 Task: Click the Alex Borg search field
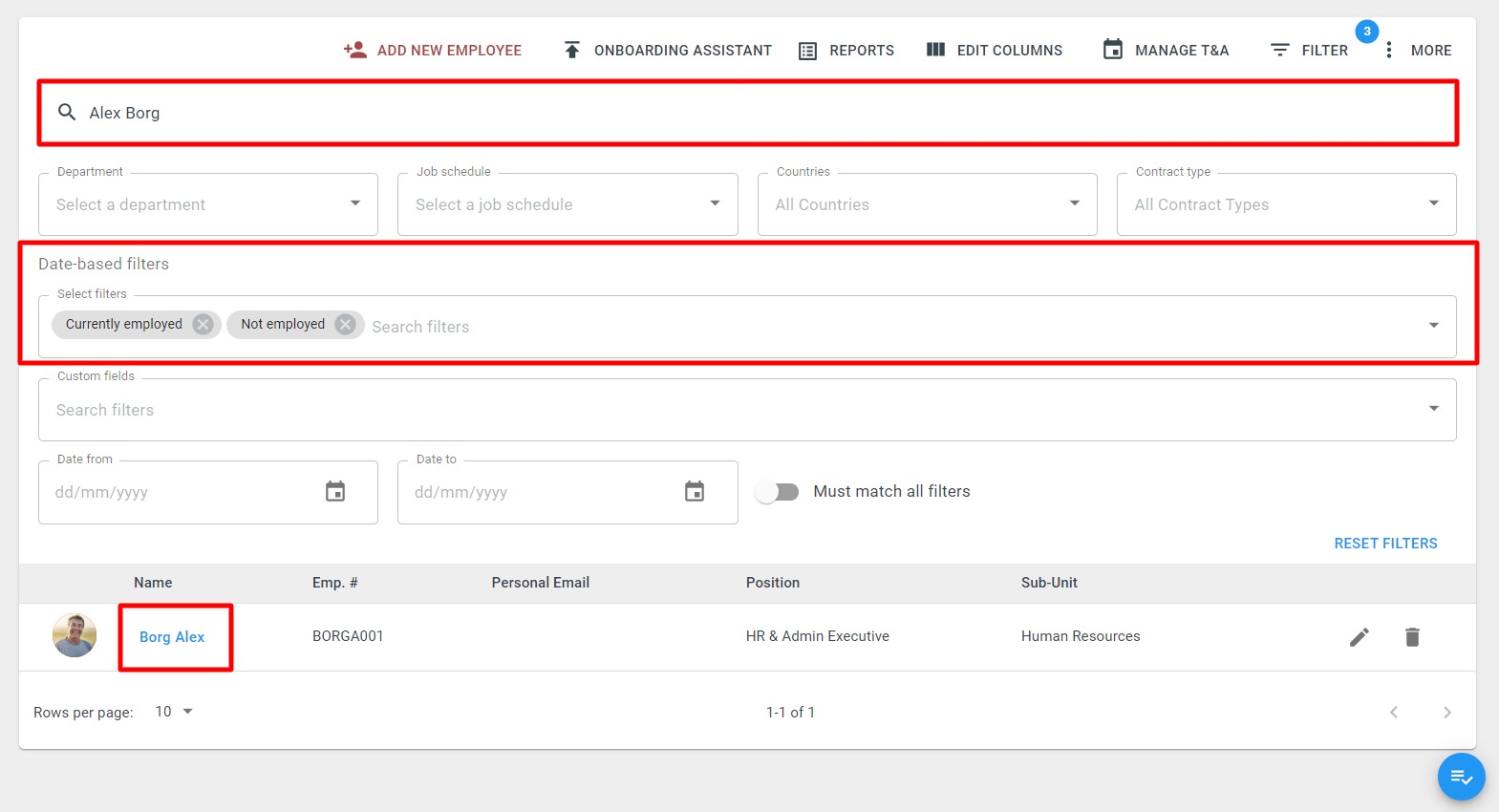[748, 113]
